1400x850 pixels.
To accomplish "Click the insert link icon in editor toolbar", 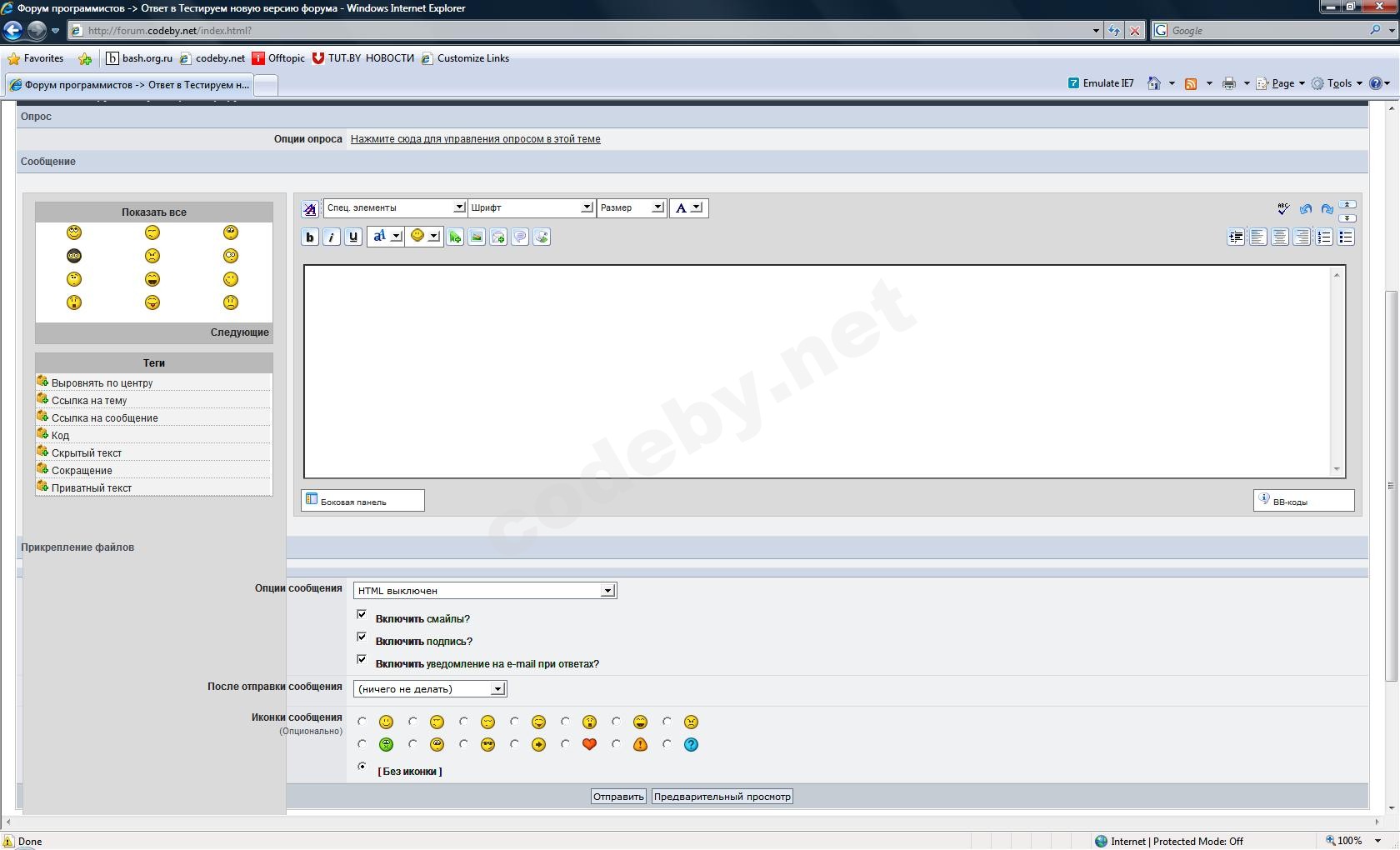I will pyautogui.click(x=455, y=237).
